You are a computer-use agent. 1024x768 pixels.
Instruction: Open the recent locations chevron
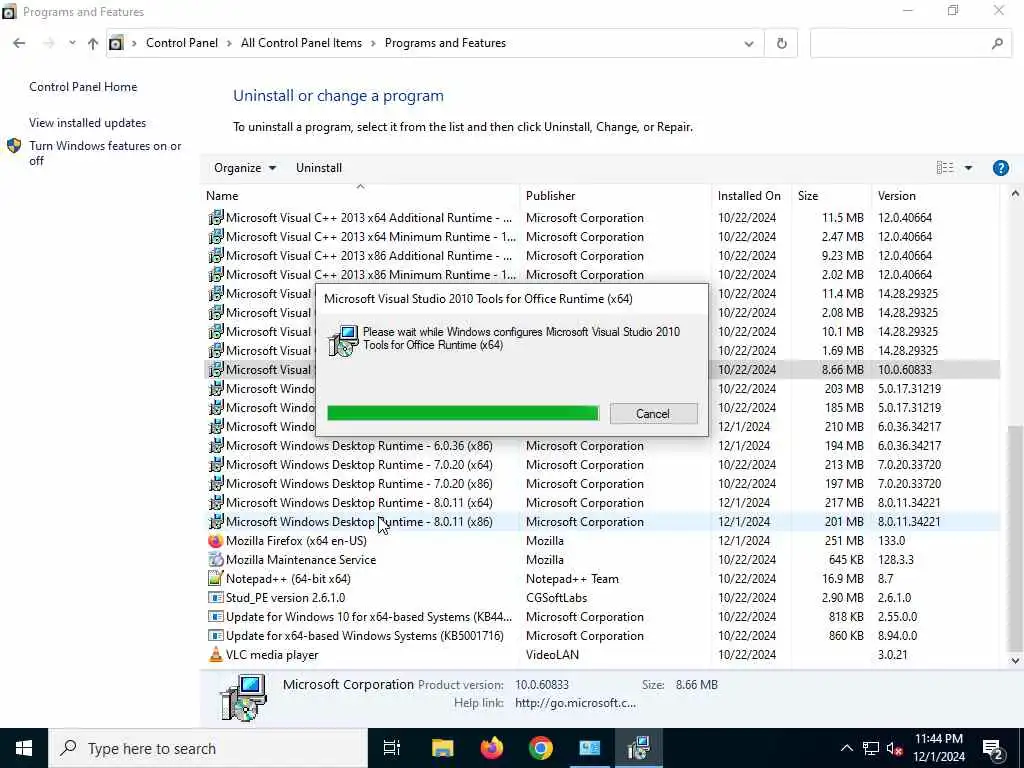tap(72, 43)
